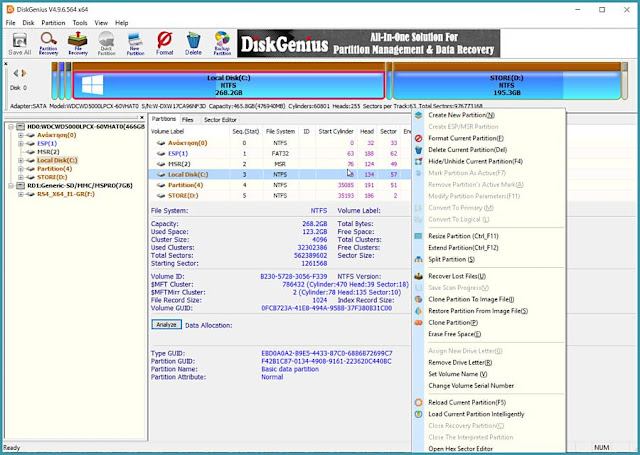Go to previous disk arrow
This screenshot has height=455, width=640.
point(16,73)
